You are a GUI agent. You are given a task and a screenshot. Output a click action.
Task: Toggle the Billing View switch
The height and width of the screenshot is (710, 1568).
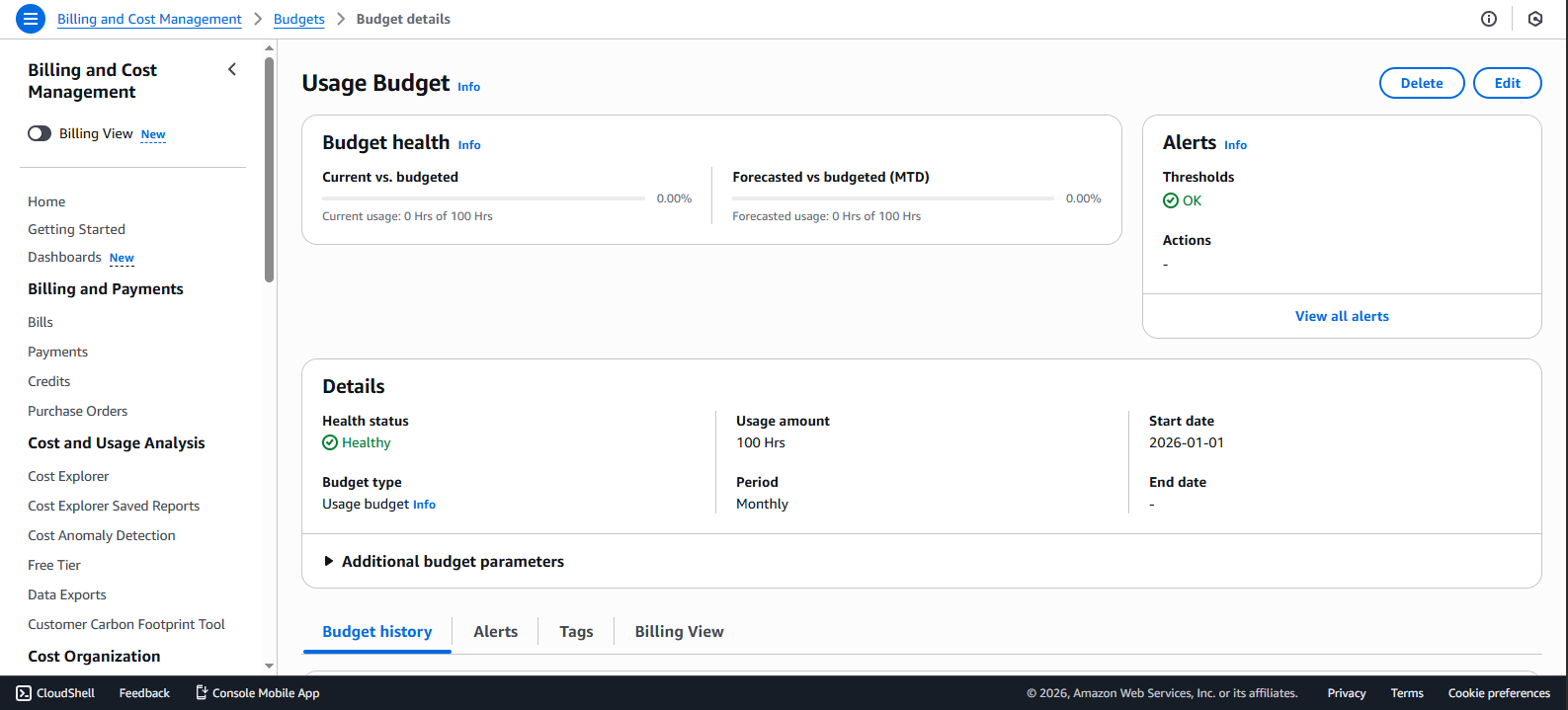(40, 133)
